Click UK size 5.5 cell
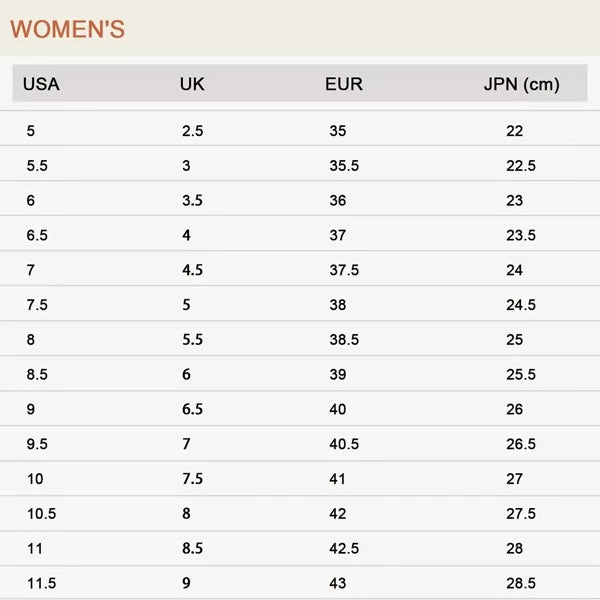Viewport: 600px width, 600px height. 192,340
